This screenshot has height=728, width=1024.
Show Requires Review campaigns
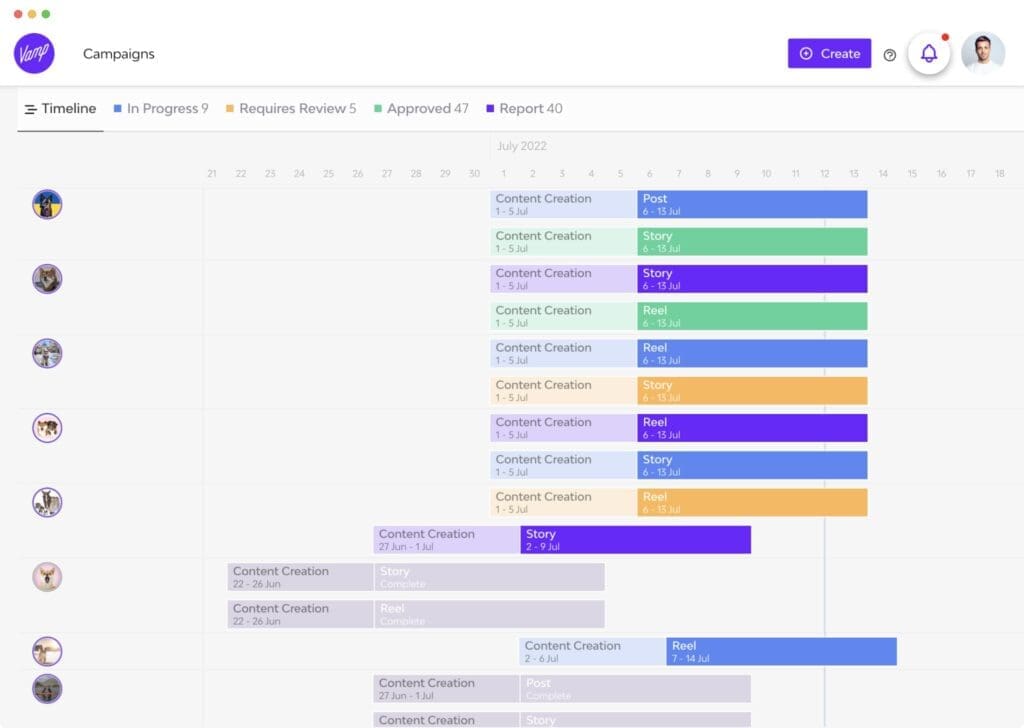pyautogui.click(x=290, y=109)
